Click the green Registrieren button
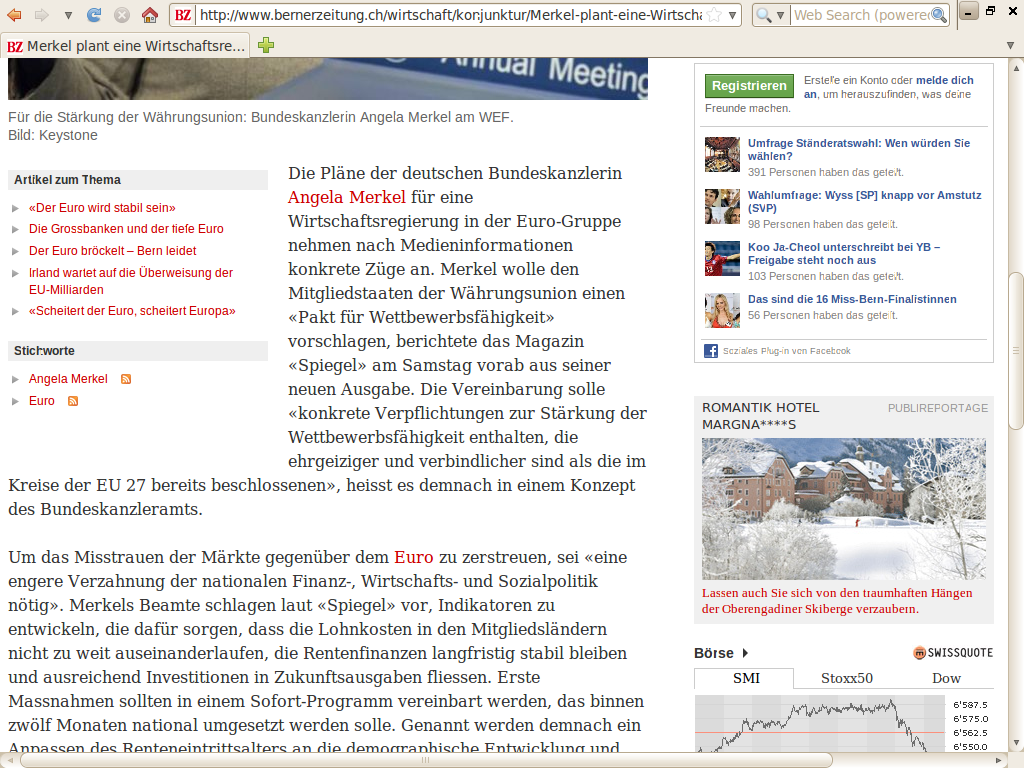The image size is (1024, 768). click(x=749, y=86)
